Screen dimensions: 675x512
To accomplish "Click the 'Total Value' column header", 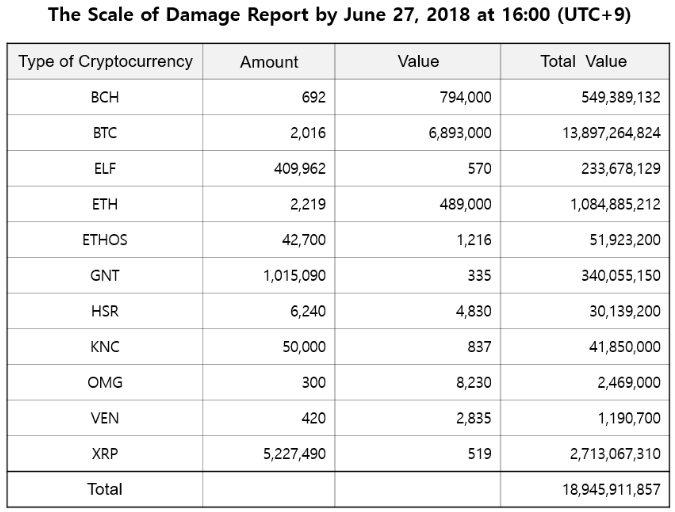I will pos(583,61).
